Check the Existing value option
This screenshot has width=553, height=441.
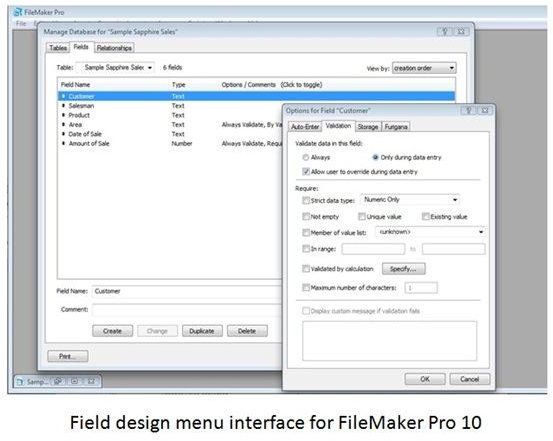425,216
